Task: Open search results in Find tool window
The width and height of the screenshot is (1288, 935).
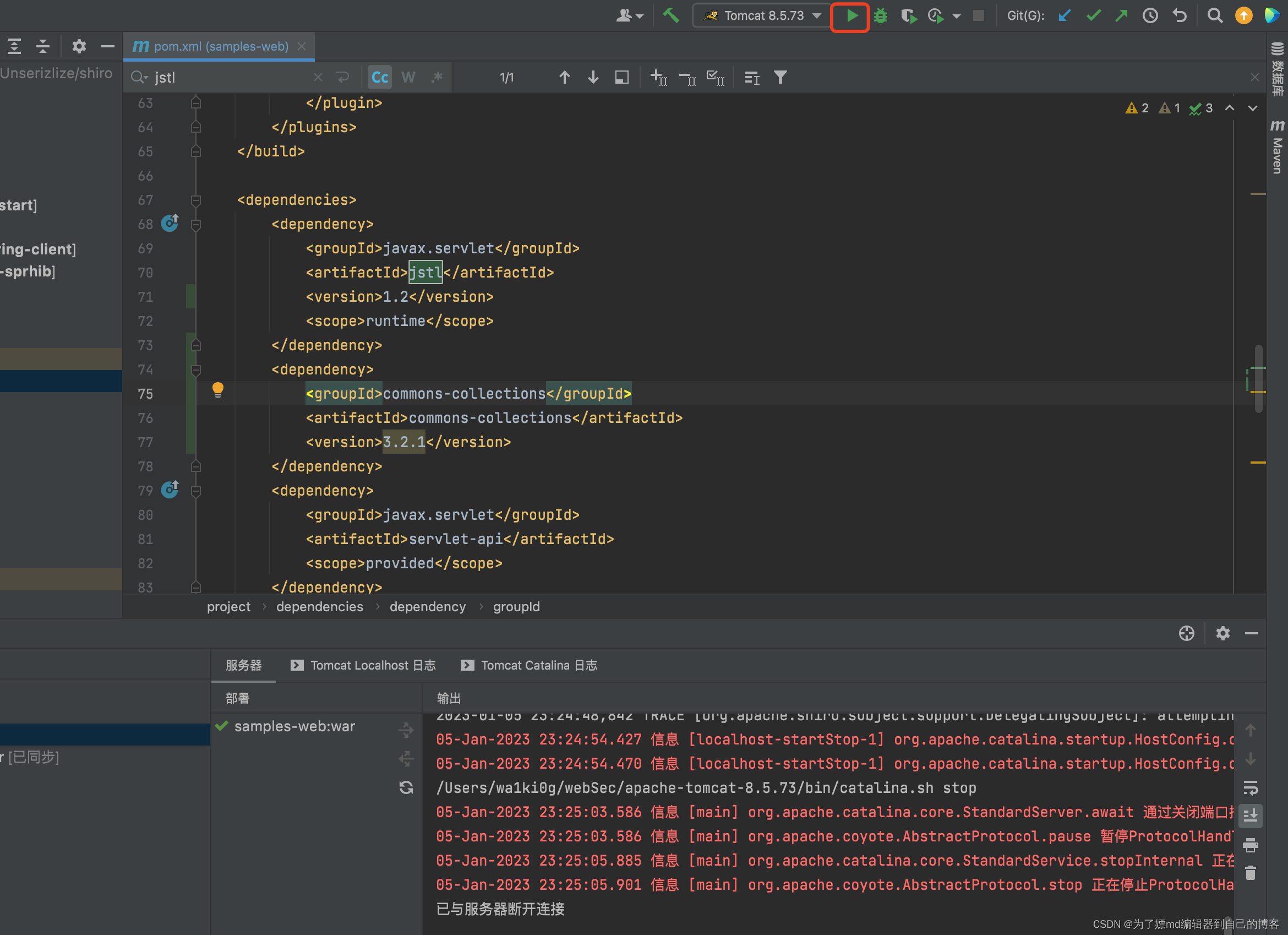Action: click(752, 77)
